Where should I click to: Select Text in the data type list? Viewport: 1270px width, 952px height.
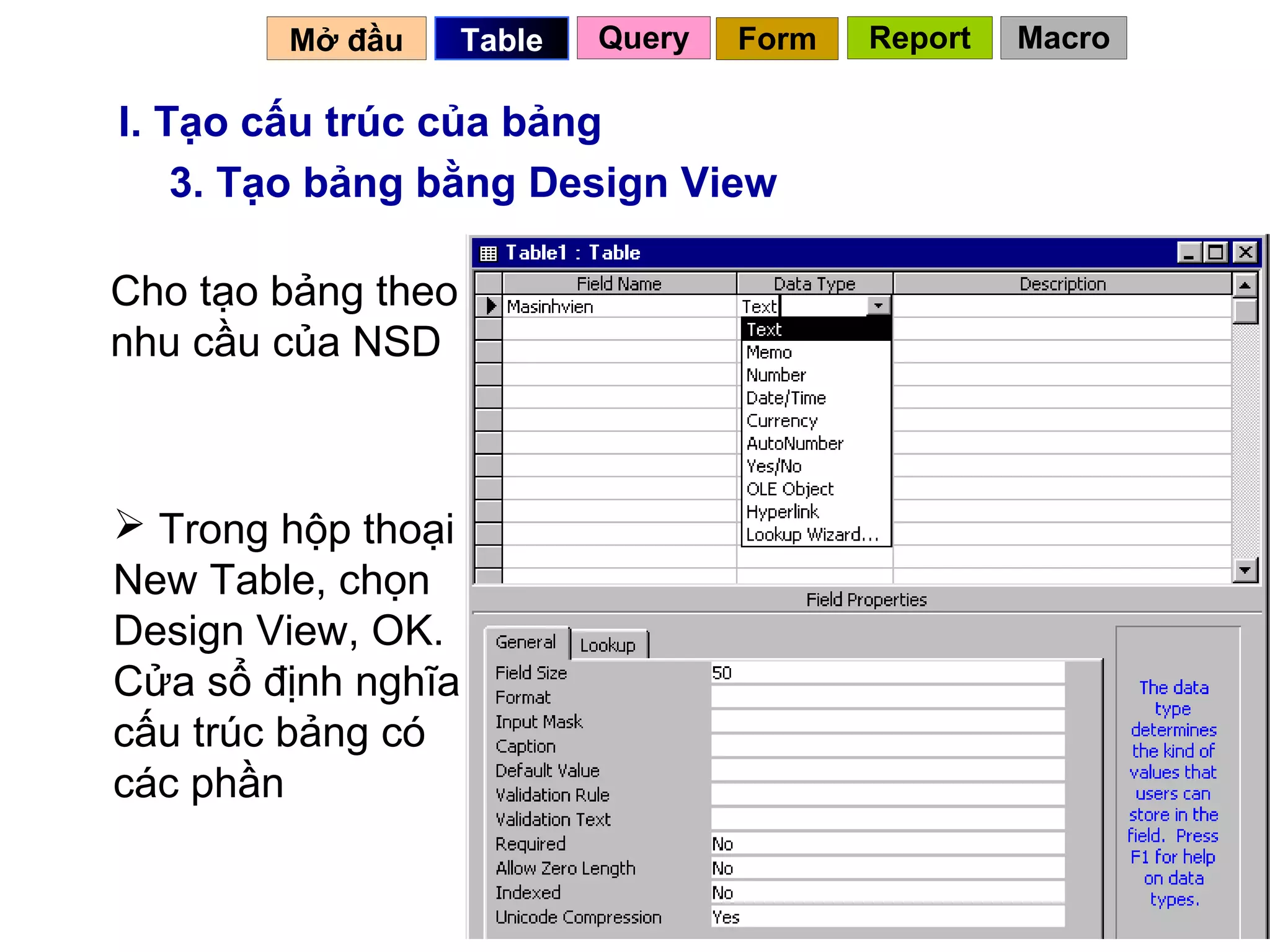click(x=816, y=330)
